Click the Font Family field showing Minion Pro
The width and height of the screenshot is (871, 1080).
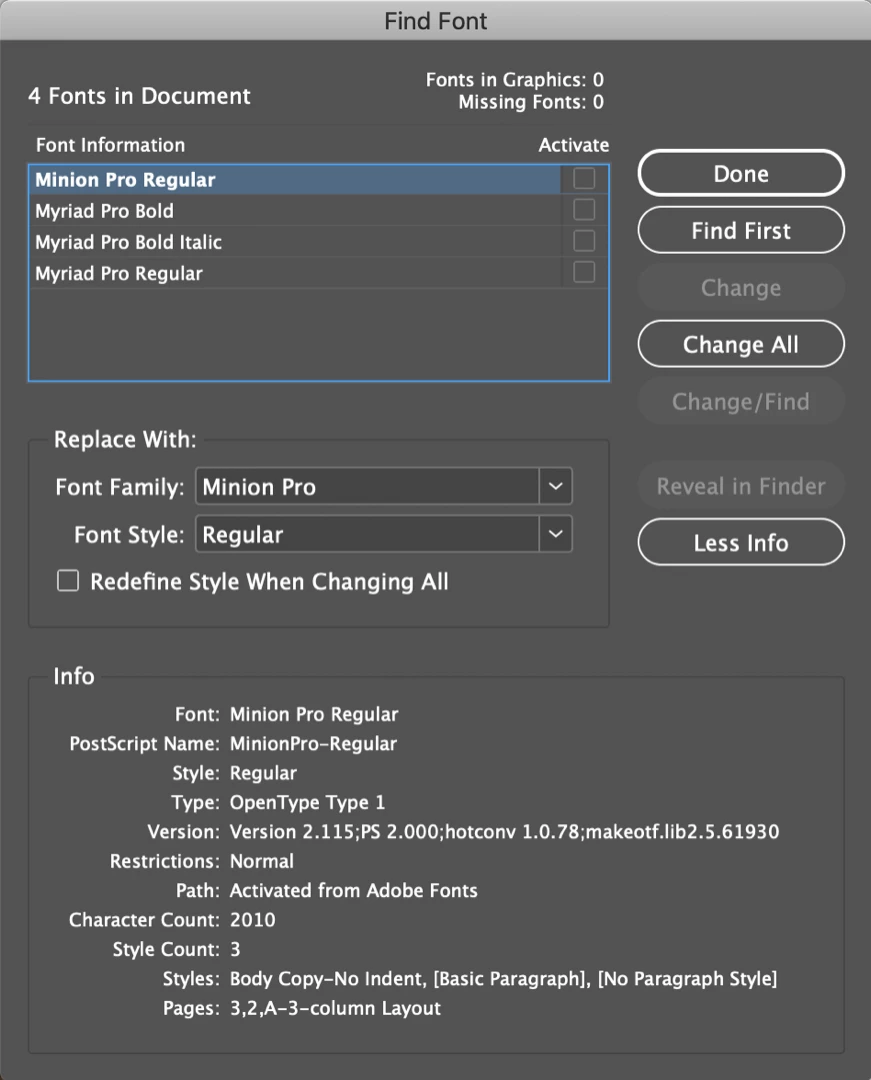point(368,486)
